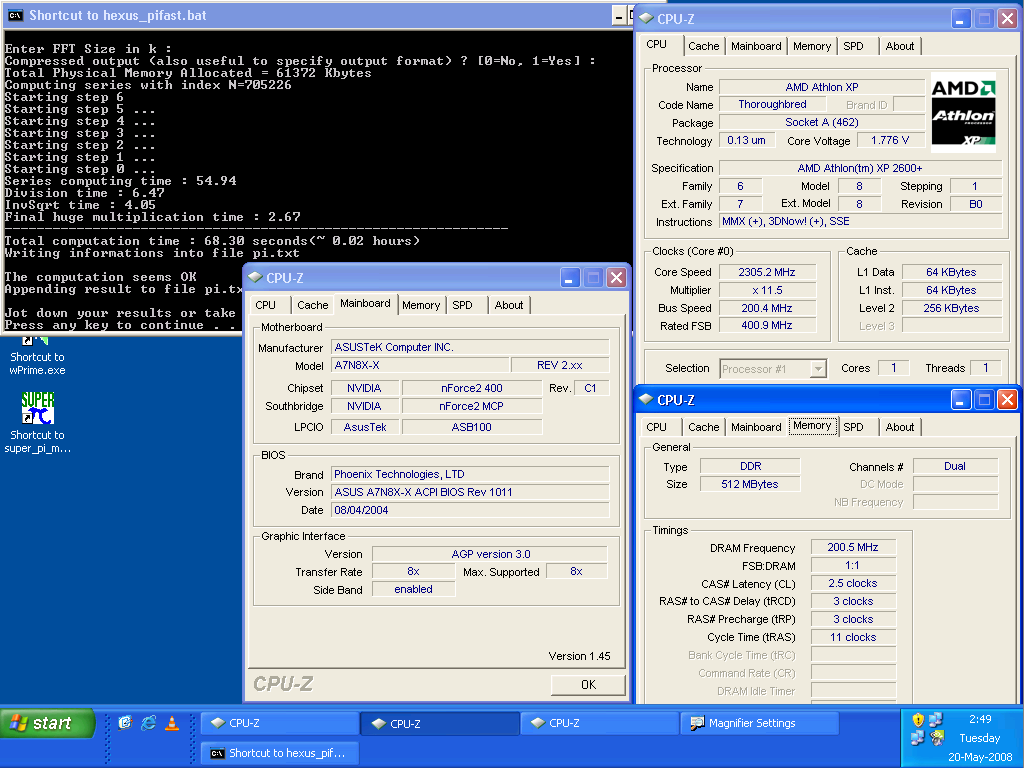Open the Memory tab in the Mainboard CPU-Z window

[421, 305]
